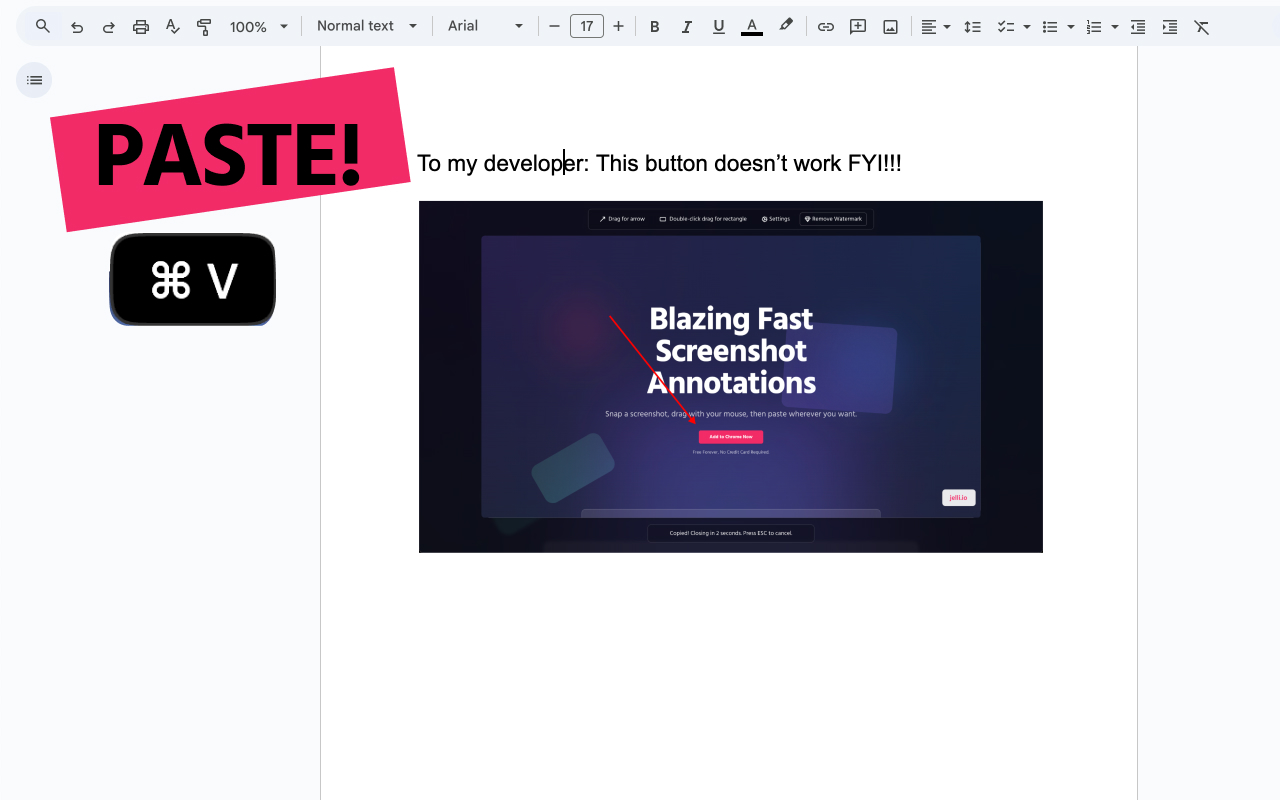Show the document outline
The height and width of the screenshot is (800, 1280).
[34, 80]
